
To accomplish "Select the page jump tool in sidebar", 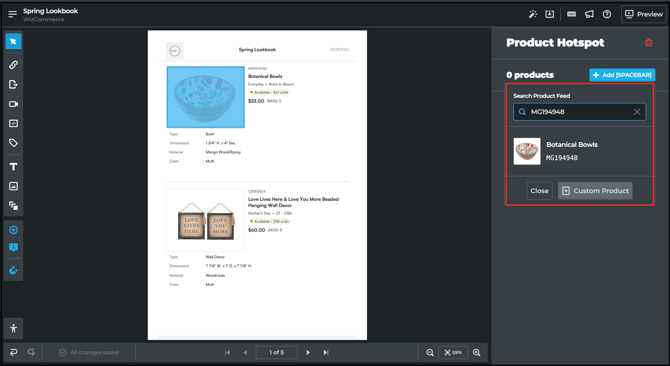I will (x=13, y=84).
